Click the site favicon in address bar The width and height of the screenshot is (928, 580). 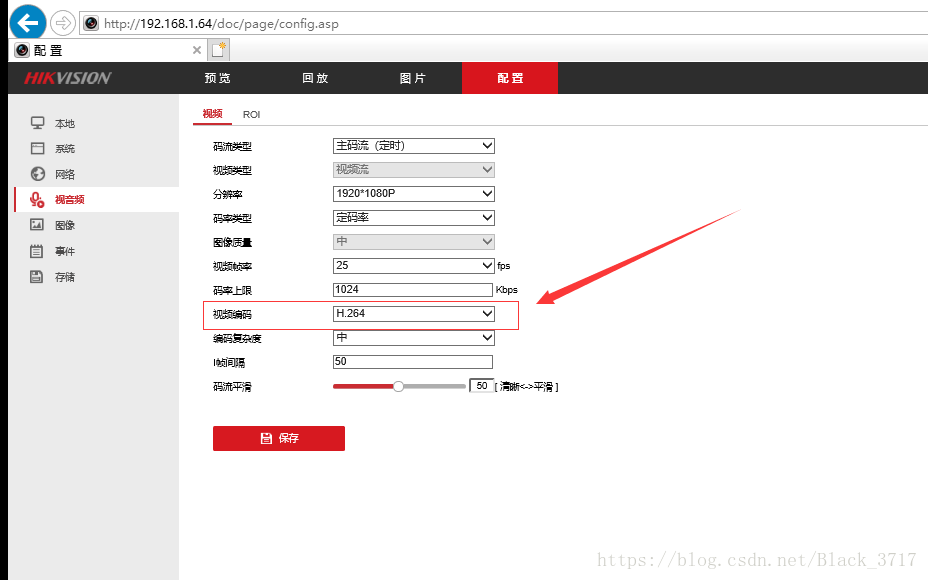click(91, 23)
